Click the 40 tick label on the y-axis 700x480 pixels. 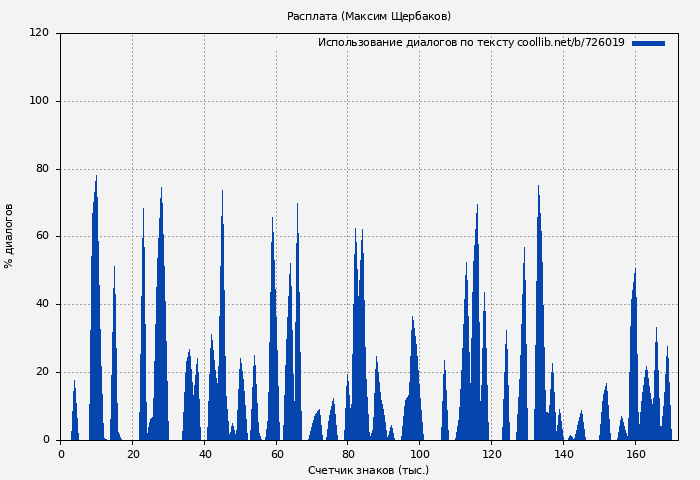coord(42,304)
